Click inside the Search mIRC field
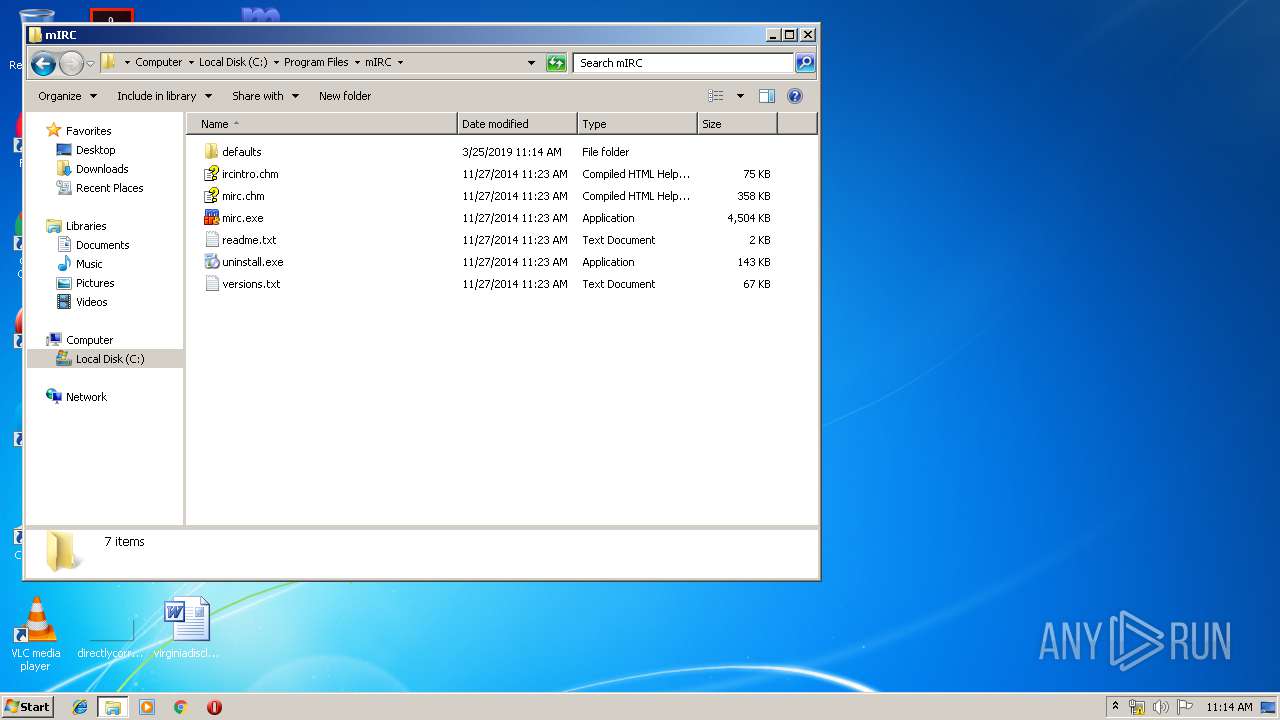 click(x=684, y=63)
